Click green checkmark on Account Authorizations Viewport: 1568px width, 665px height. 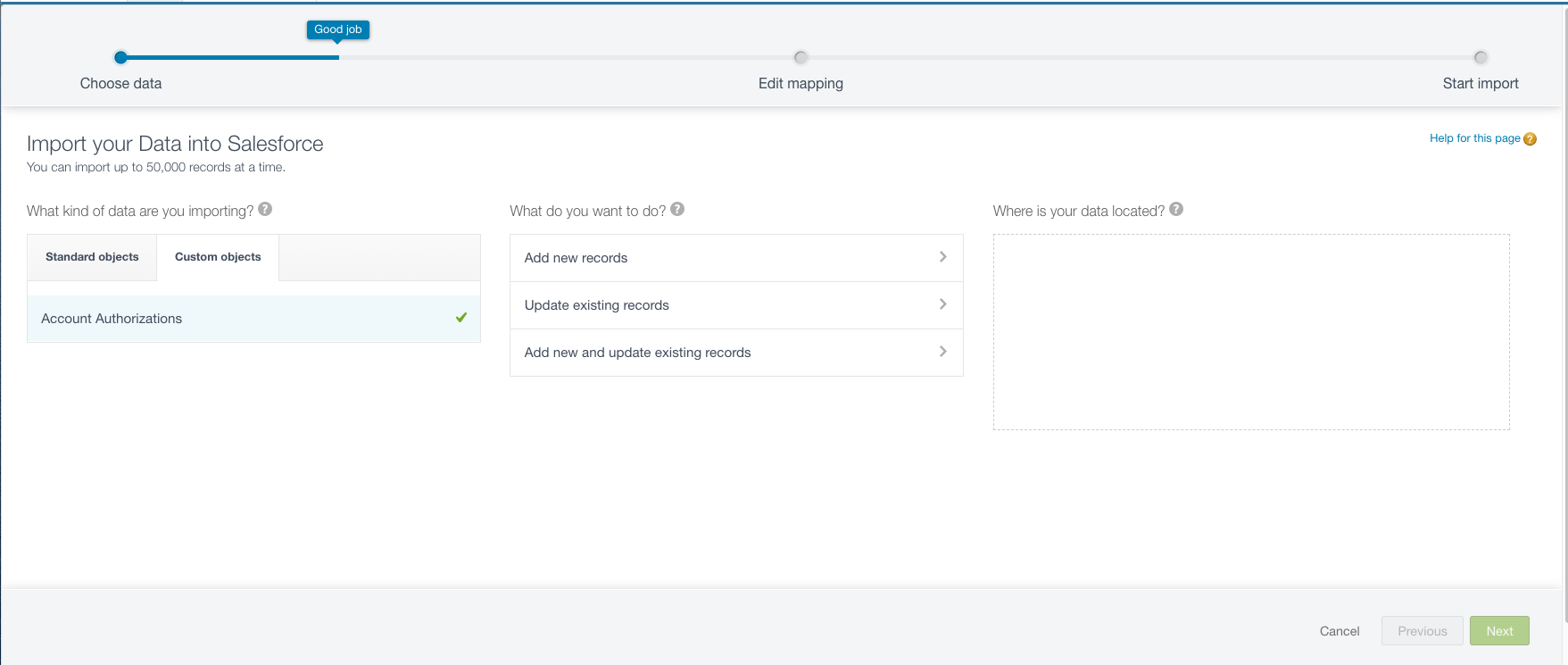(461, 318)
